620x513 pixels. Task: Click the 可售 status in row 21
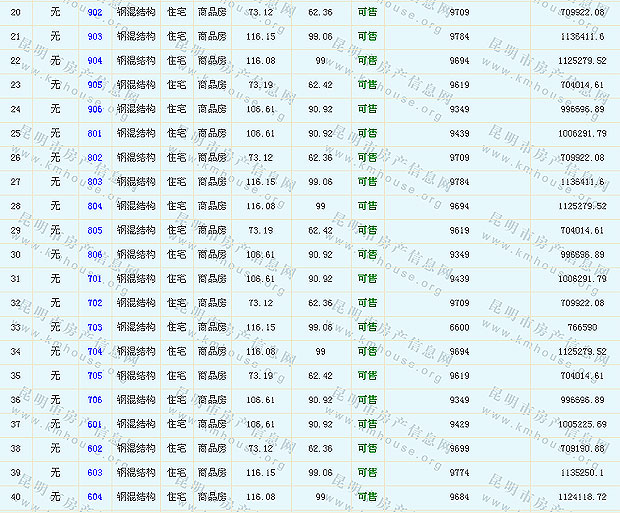(367, 36)
